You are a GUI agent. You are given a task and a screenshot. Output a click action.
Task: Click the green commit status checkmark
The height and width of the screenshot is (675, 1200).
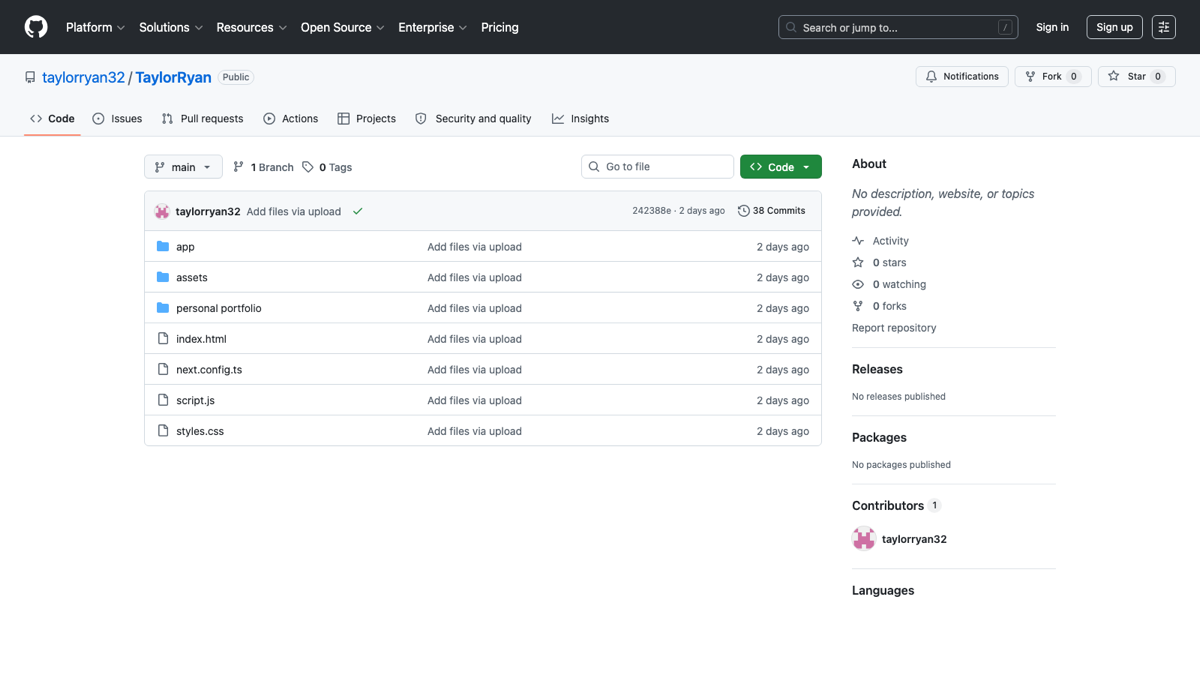click(x=357, y=211)
